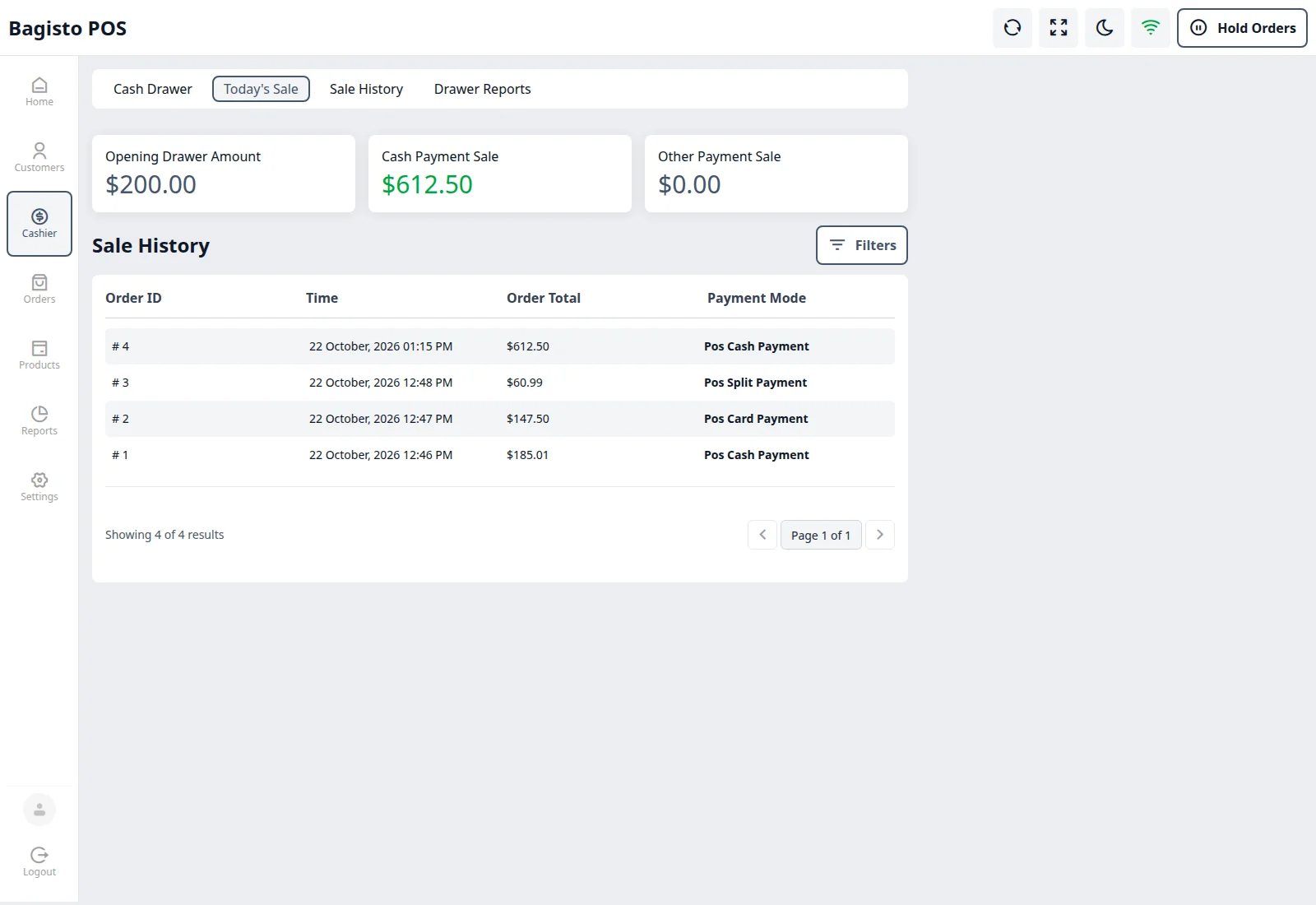Select order # 4 row
Viewport: 1316px width, 905px height.
(x=500, y=346)
